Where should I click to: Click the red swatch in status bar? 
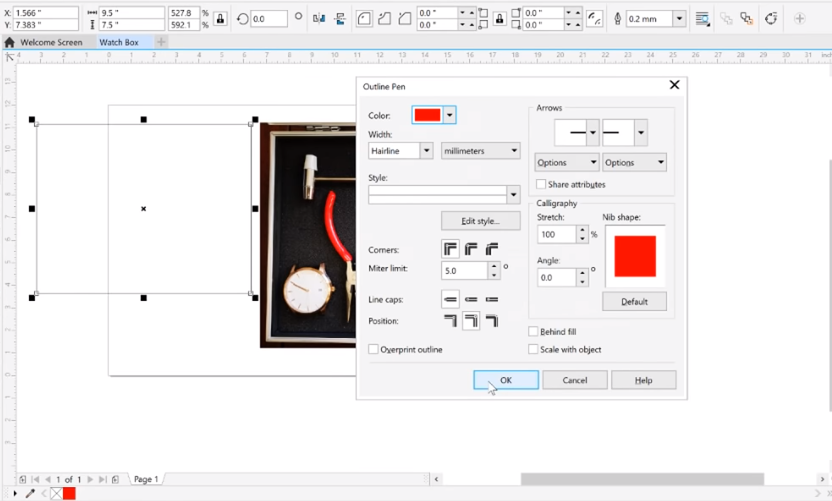69,494
